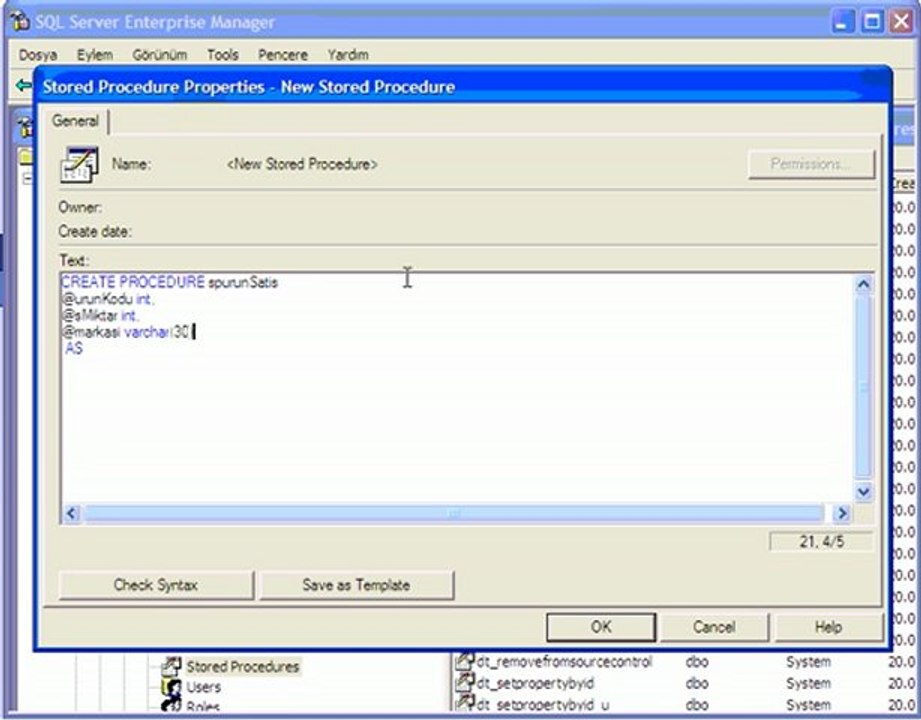The height and width of the screenshot is (720, 921).
Task: Click the <New Stored Procedure> name text
Action: coord(302,164)
